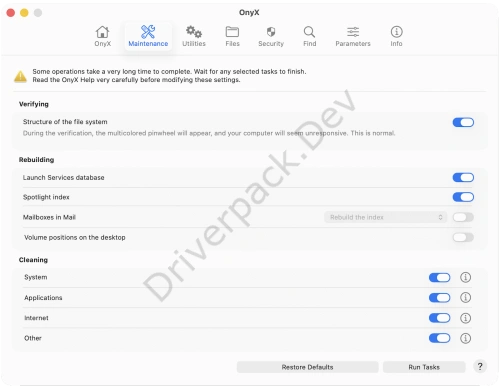Toggle Other cleaning switch

[x=439, y=338]
